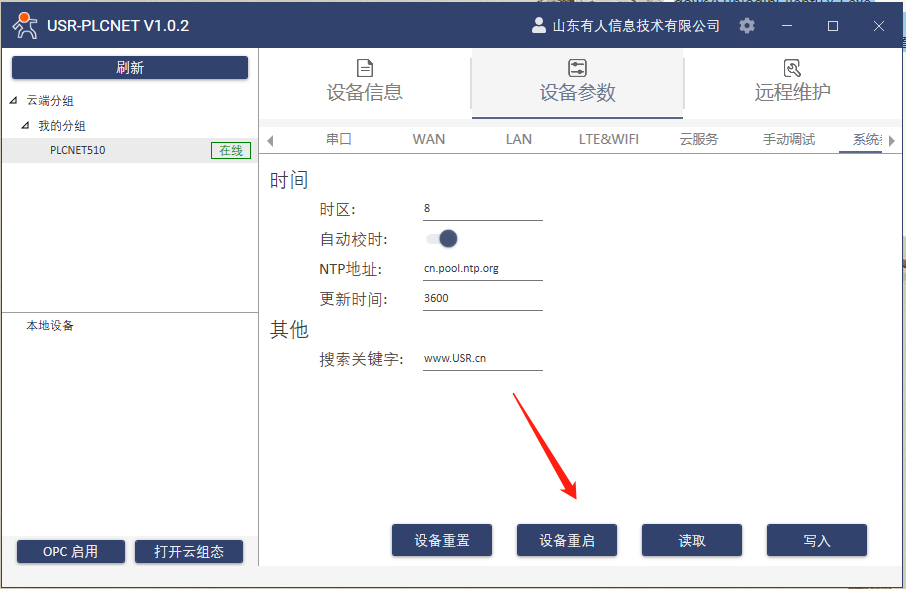Switch to the 云服务 sub-tab
Screen dimensions: 906x589
coord(698,139)
